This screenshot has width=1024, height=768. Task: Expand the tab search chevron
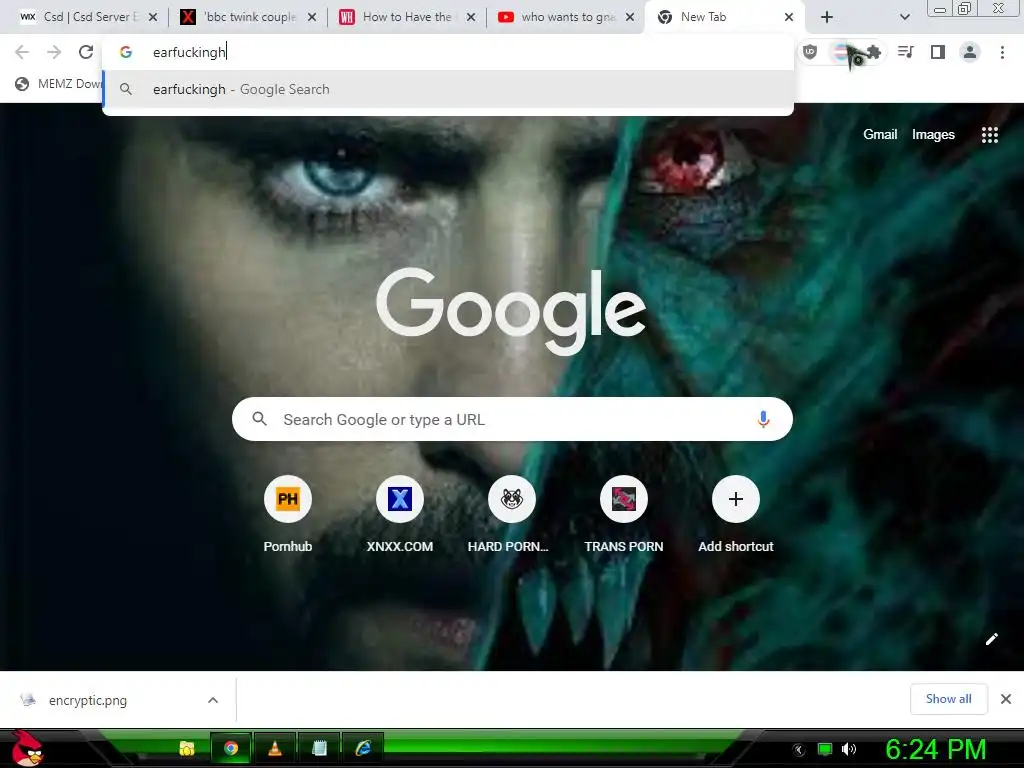coord(904,17)
